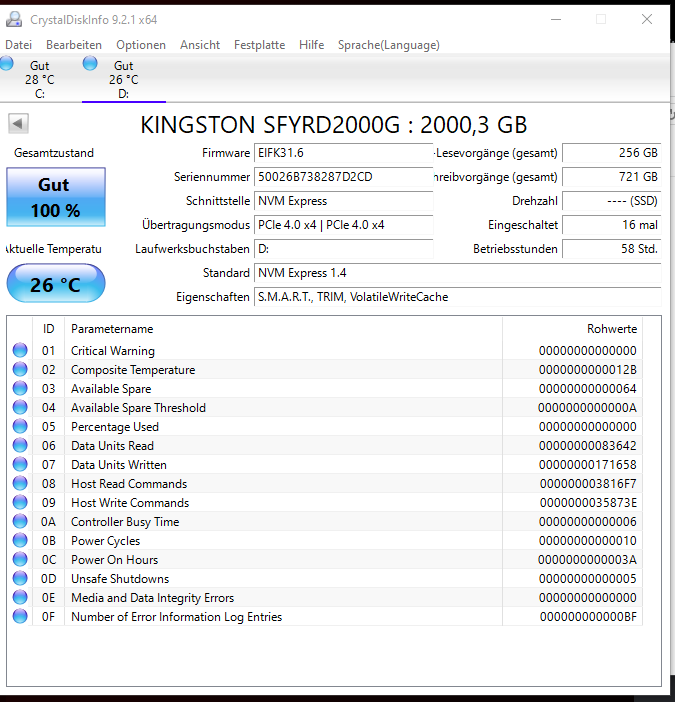Screen dimensions: 675x702
Task: Open the Bearbeiten menu
Action: (x=74, y=45)
